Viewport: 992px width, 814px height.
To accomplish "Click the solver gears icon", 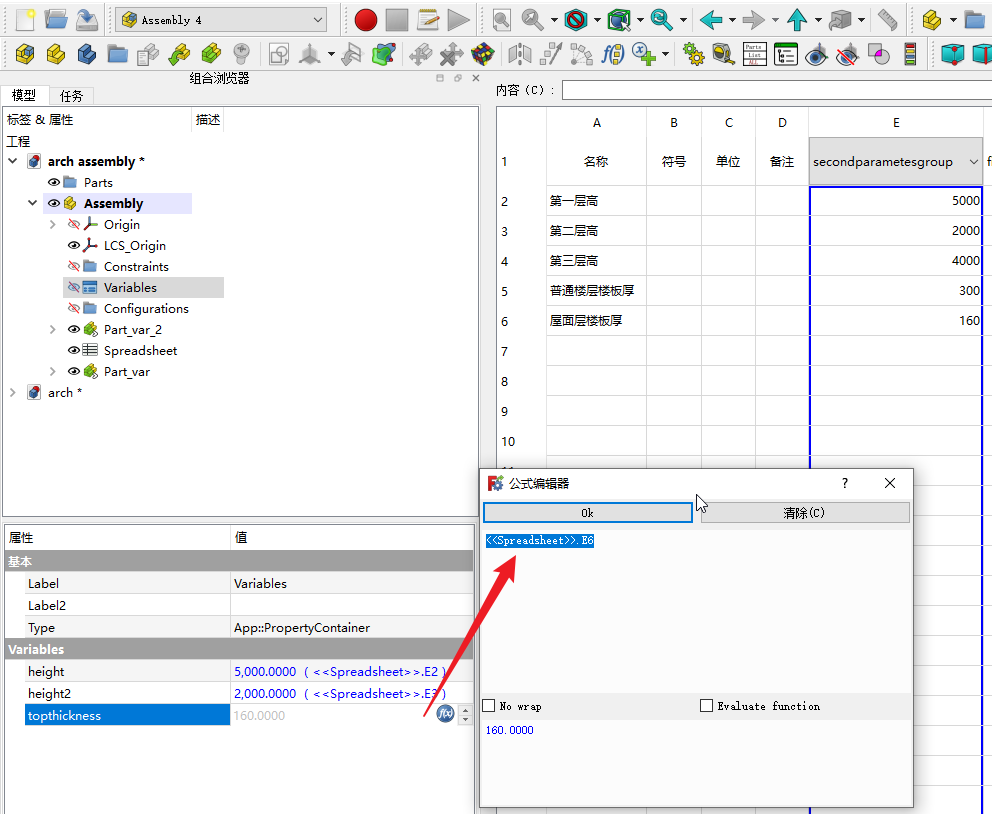I will 693,54.
